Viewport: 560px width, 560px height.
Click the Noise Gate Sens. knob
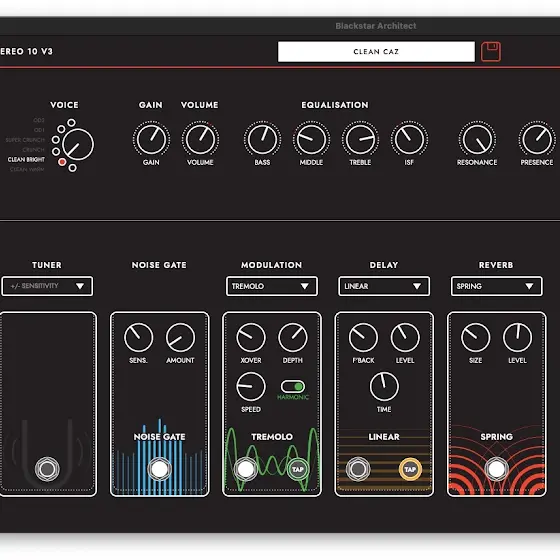(139, 338)
